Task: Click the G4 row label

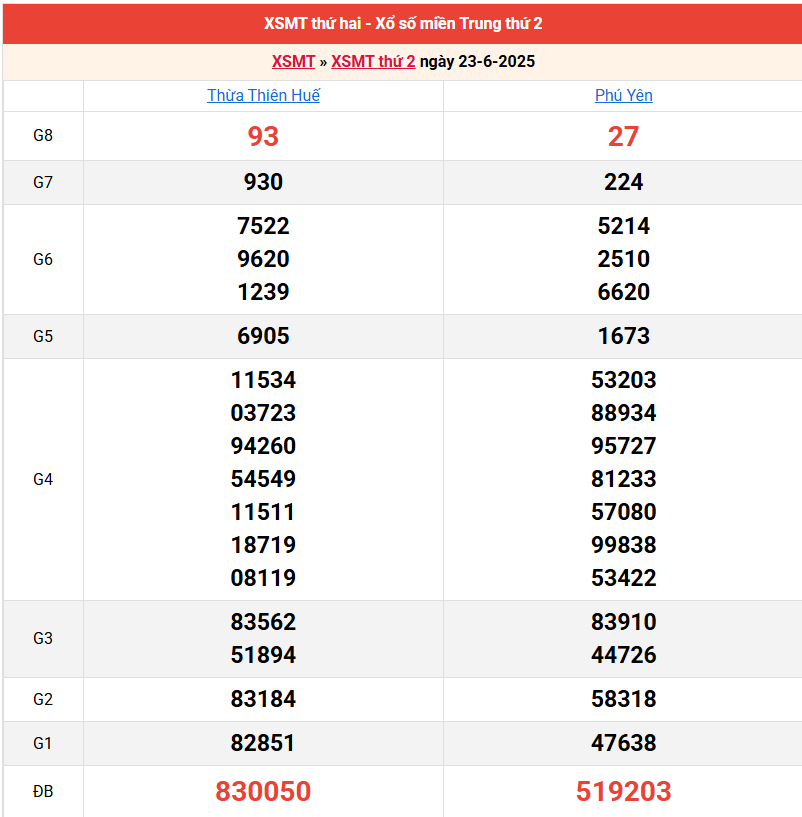Action: coord(43,479)
